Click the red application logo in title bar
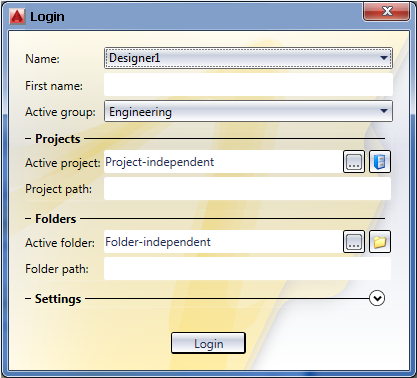The width and height of the screenshot is (417, 378). (x=17, y=16)
